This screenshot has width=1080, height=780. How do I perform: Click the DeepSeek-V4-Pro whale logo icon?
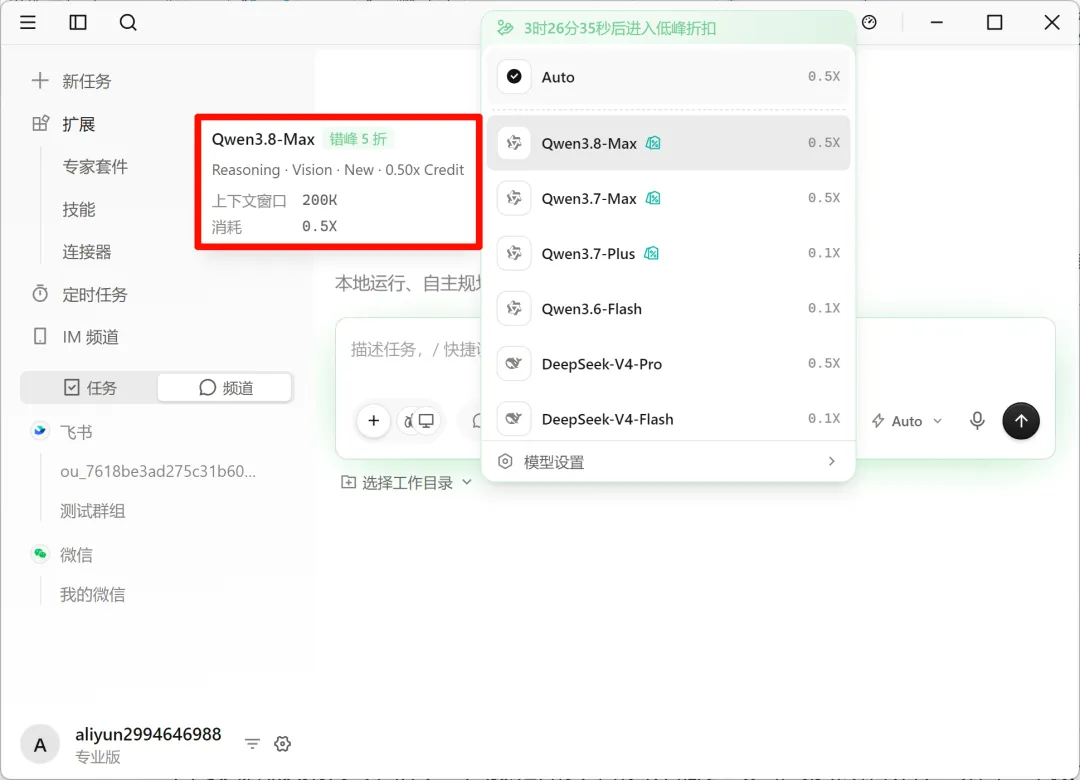(514, 364)
